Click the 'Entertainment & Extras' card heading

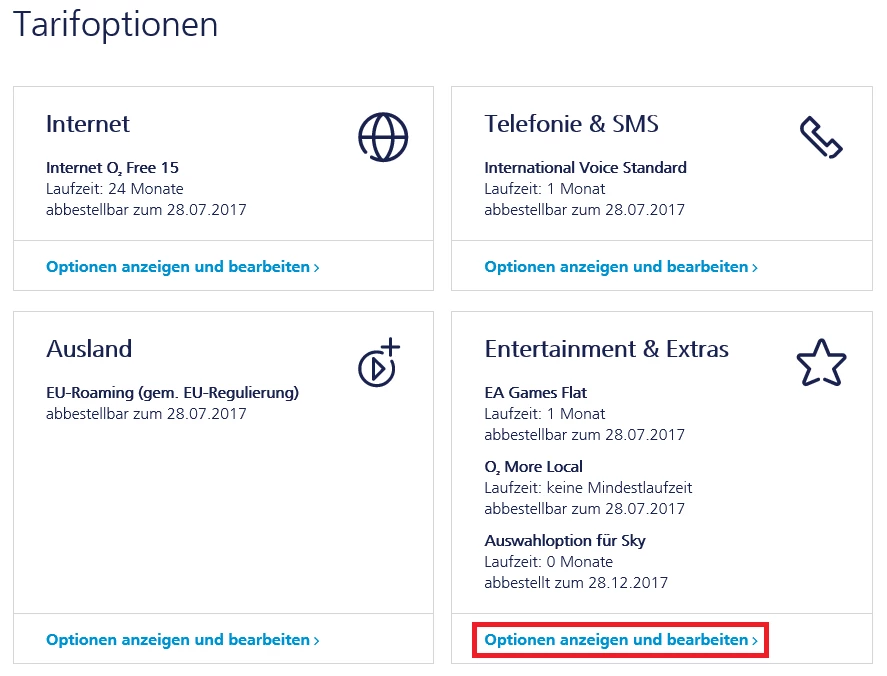coord(606,349)
